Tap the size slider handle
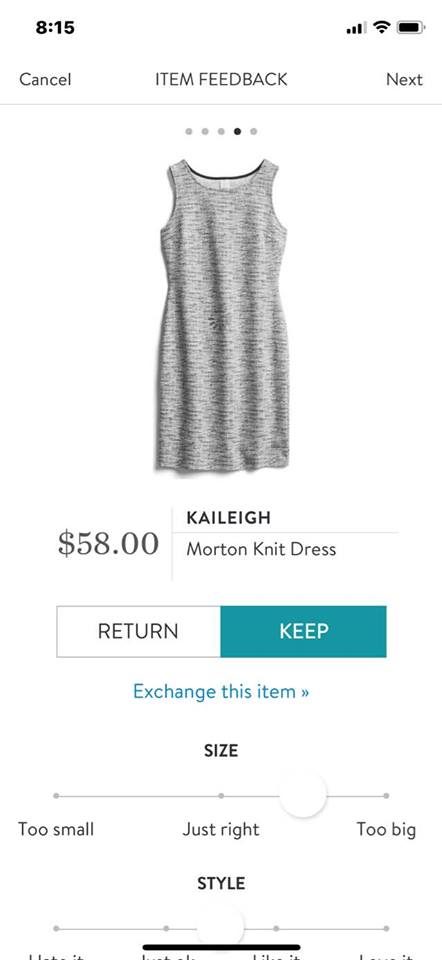Image resolution: width=442 pixels, height=960 pixels. (x=303, y=795)
